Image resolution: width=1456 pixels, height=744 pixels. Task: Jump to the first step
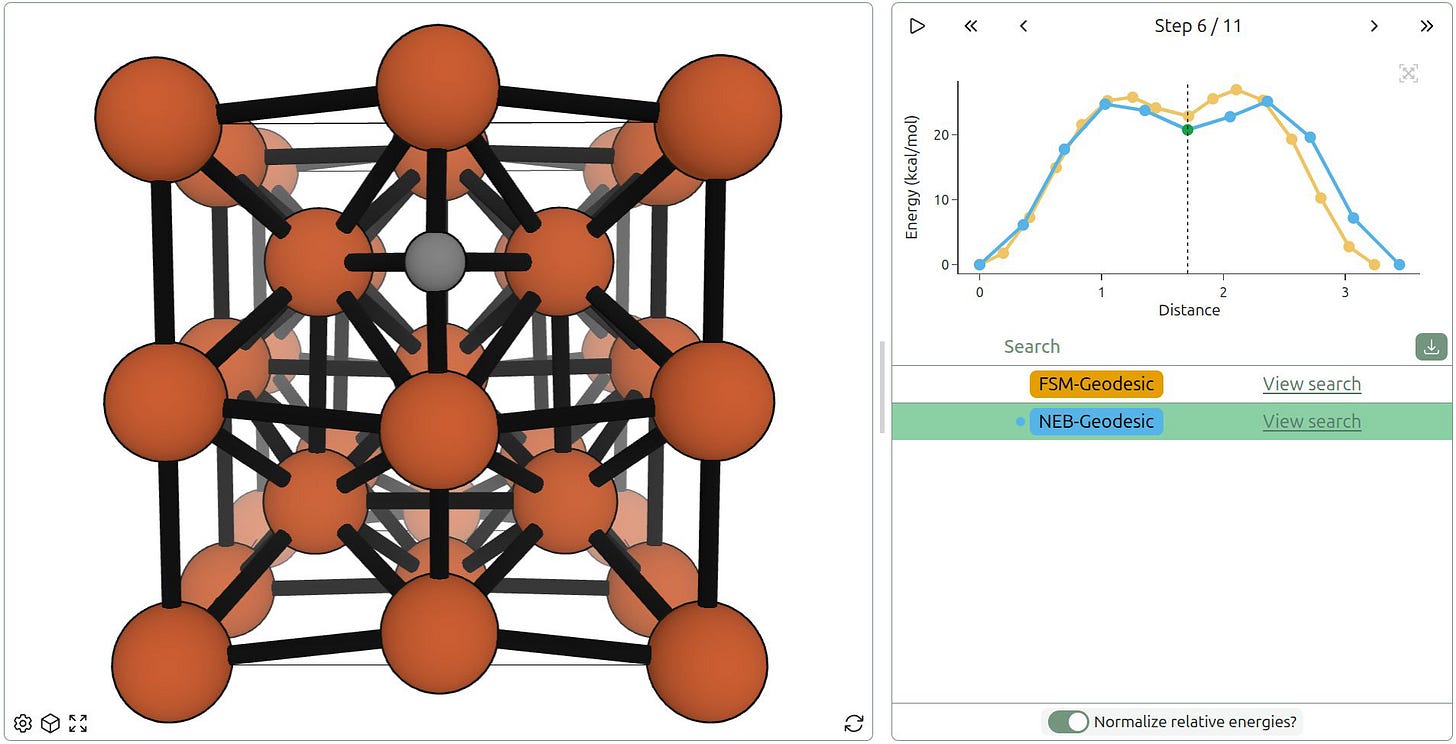click(970, 26)
